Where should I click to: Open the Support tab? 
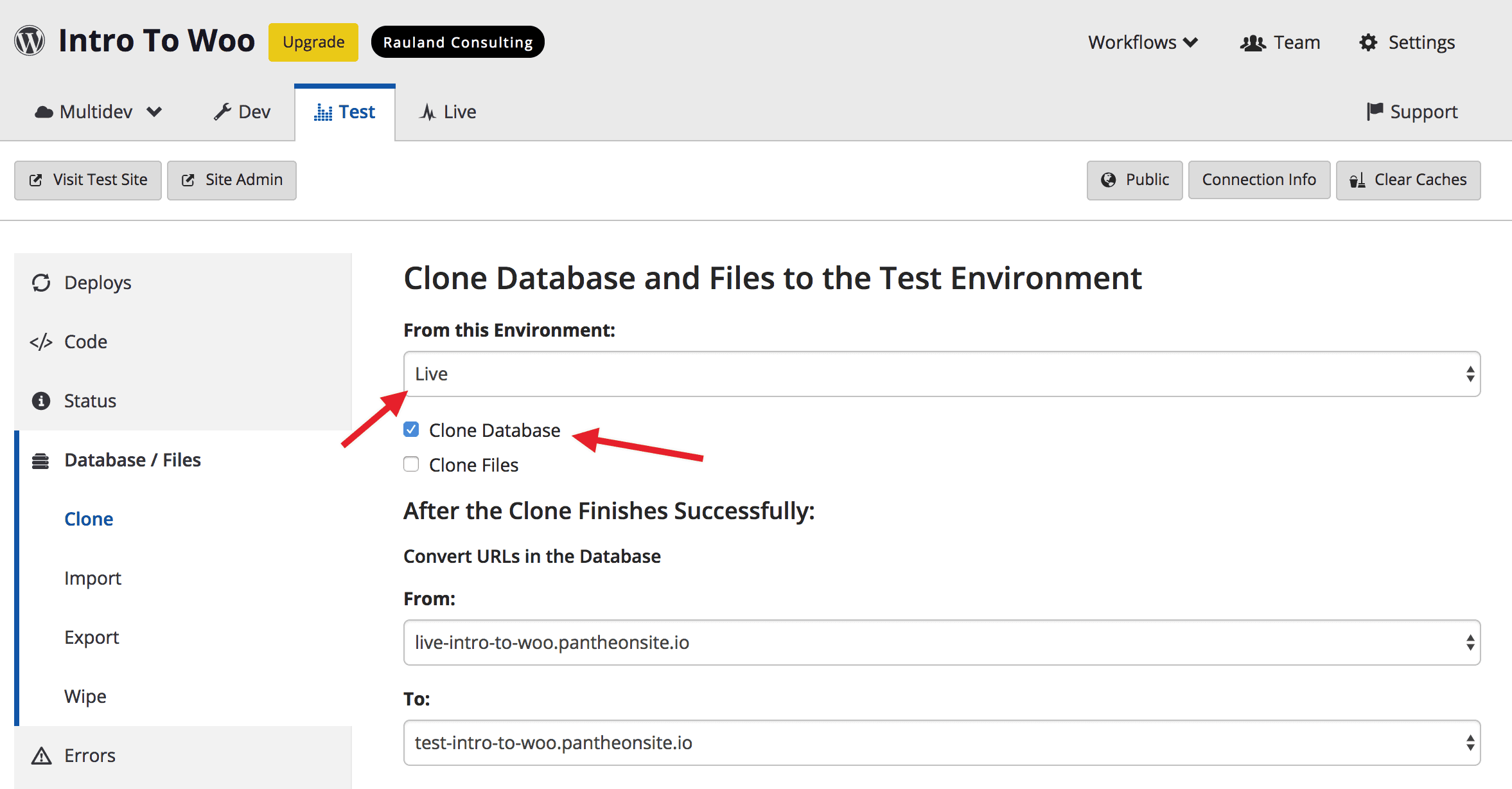1412,112
